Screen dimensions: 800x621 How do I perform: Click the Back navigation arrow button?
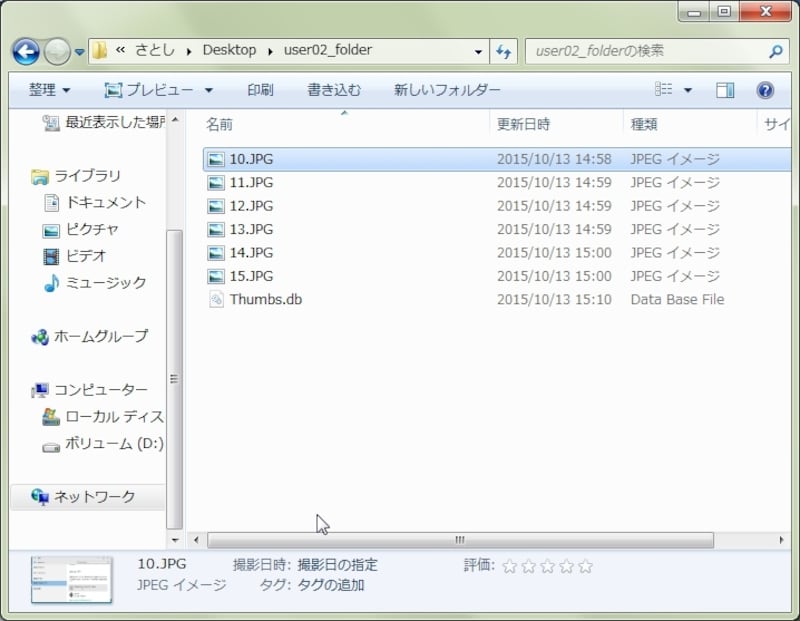click(x=27, y=51)
